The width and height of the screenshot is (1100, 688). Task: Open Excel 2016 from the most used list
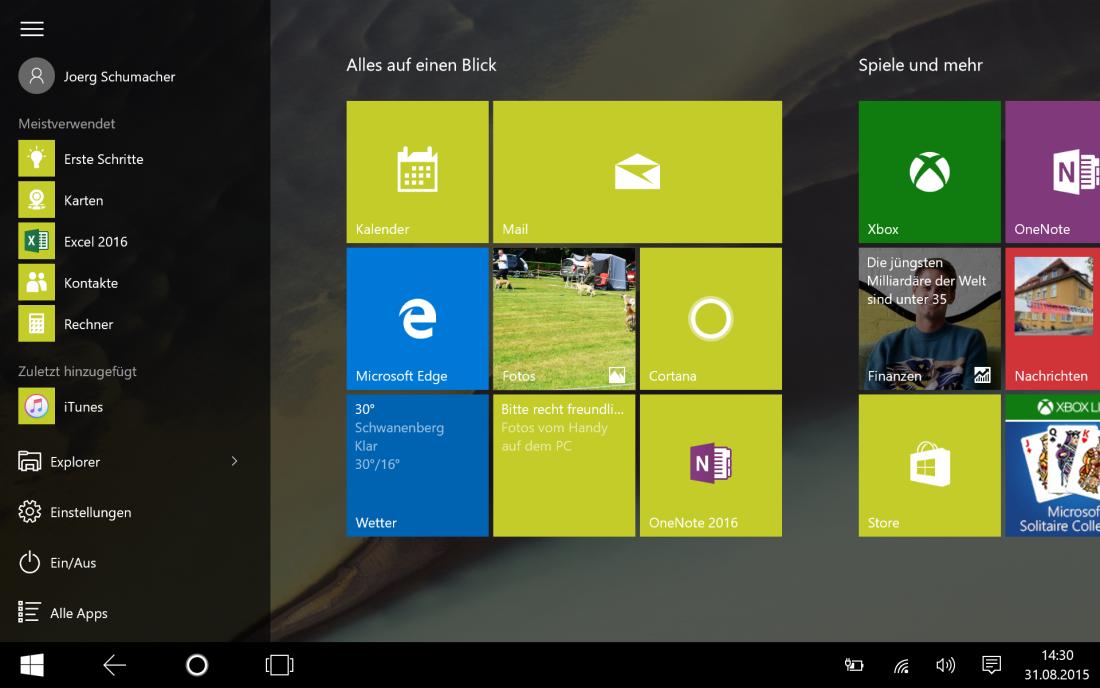coord(95,242)
